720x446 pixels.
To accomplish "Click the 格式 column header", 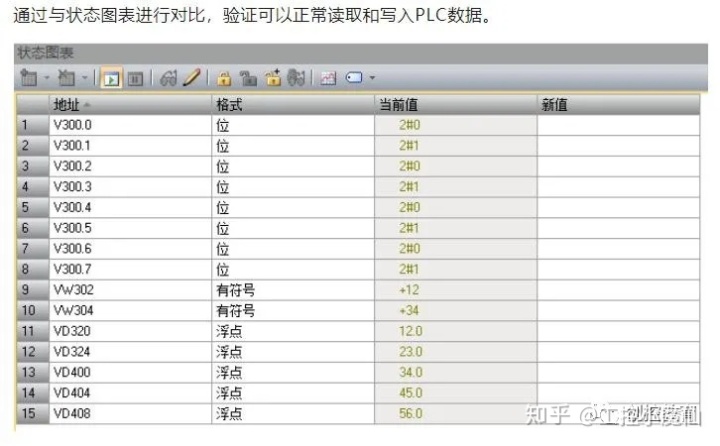I will point(293,105).
